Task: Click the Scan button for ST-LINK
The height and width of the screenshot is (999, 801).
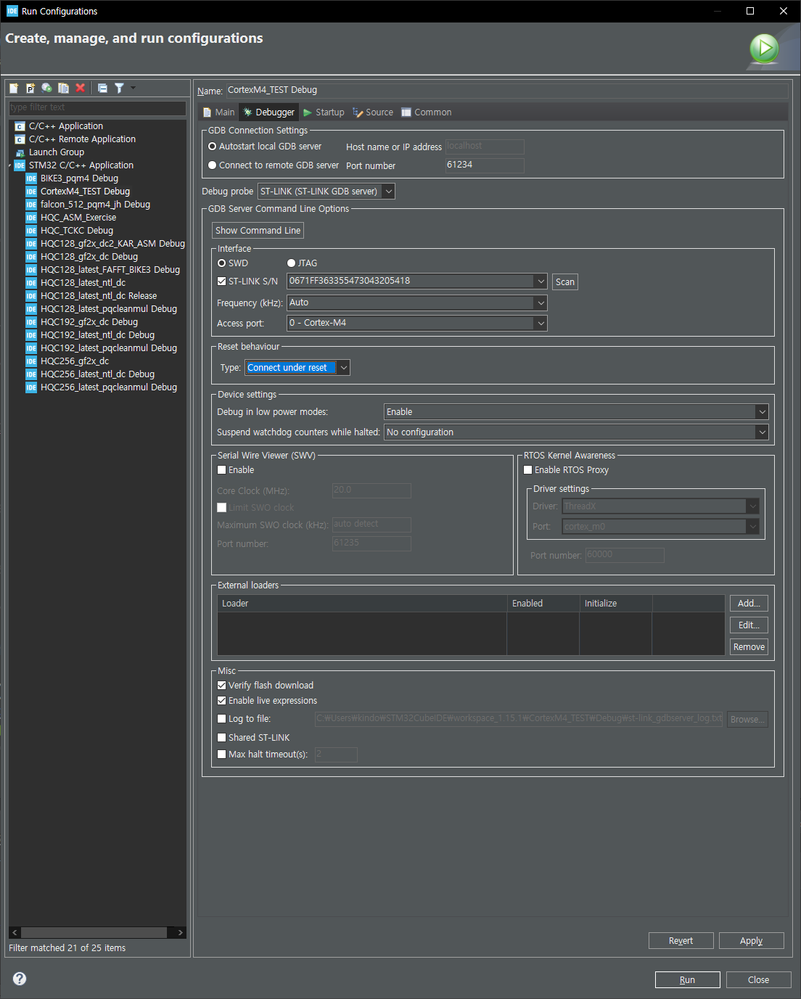Action: click(x=565, y=282)
